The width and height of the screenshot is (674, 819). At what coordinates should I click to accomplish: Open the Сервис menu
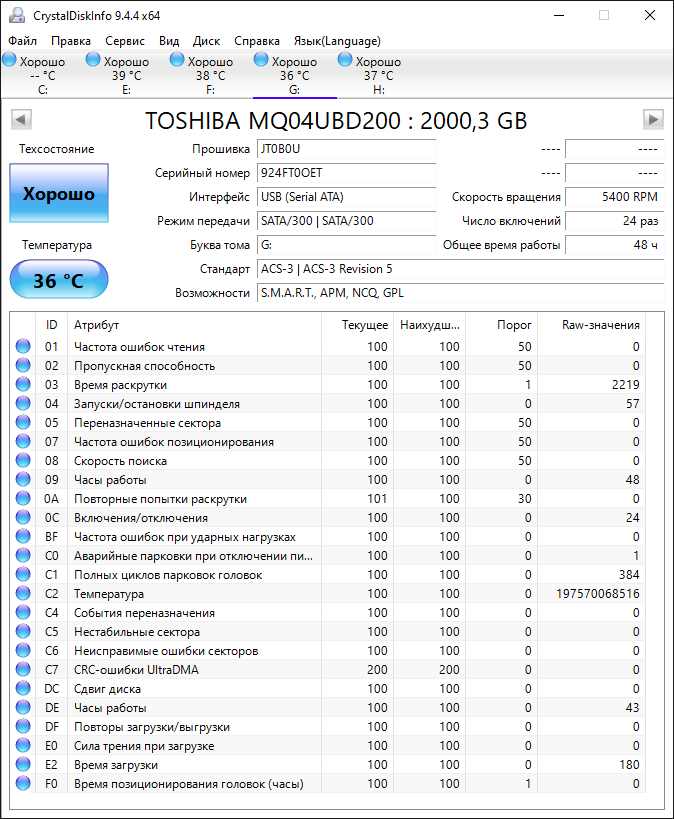[x=125, y=41]
